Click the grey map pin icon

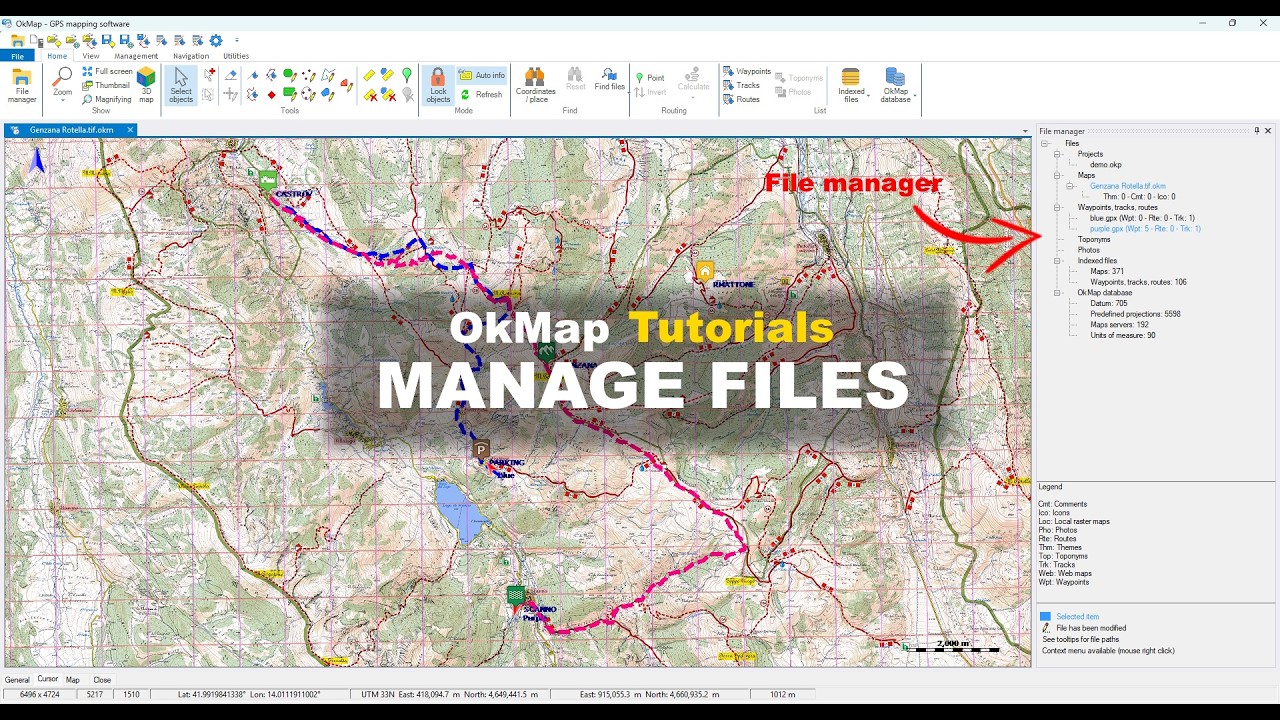(x=407, y=95)
